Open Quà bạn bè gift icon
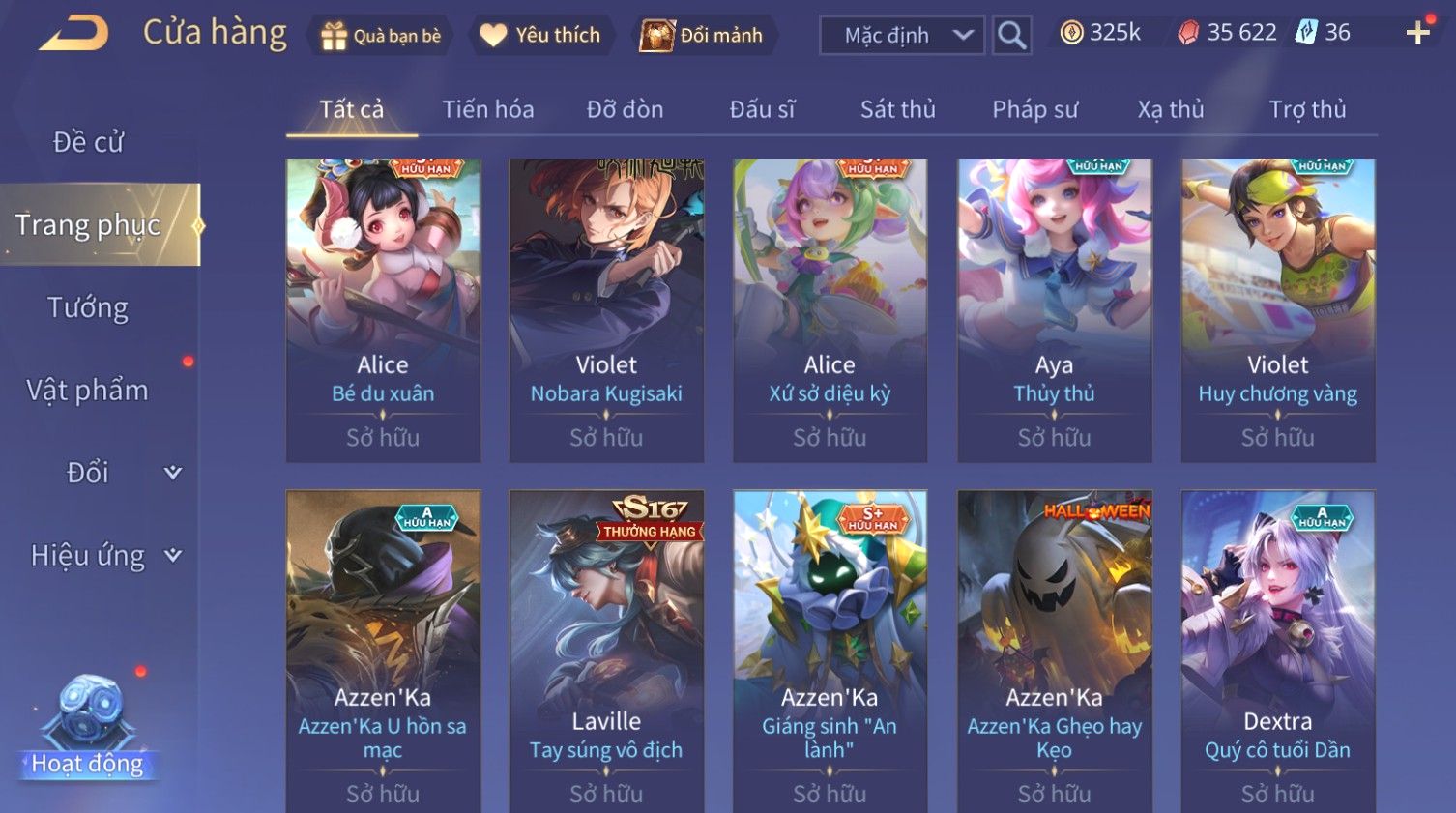1456x813 pixels. [334, 37]
